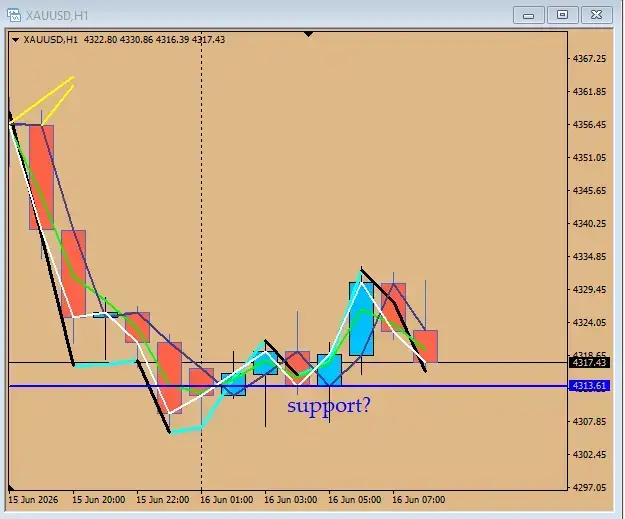Select the tall red candle below the yellow lines
The image size is (625, 519).
point(41,177)
